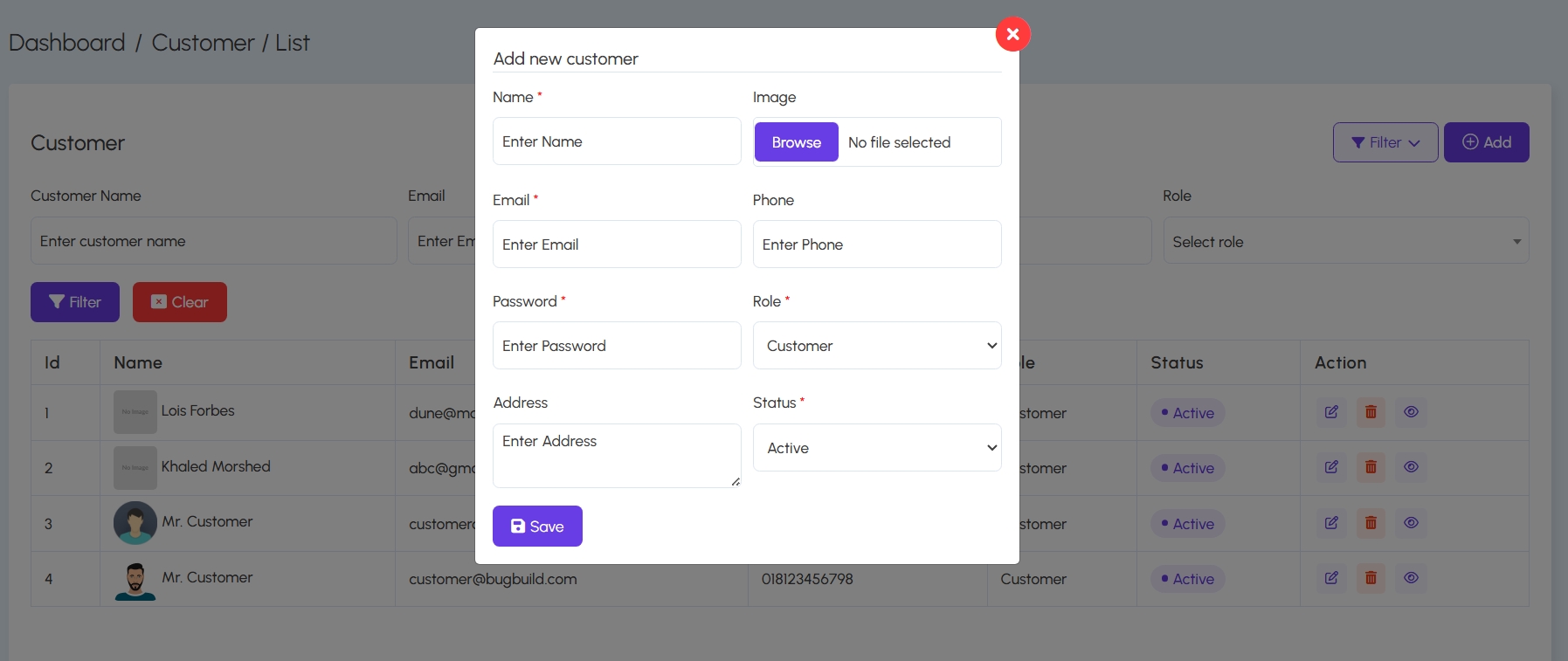The image size is (1568, 661).
Task: Edit customer Lois Forbes
Action: 1331,412
